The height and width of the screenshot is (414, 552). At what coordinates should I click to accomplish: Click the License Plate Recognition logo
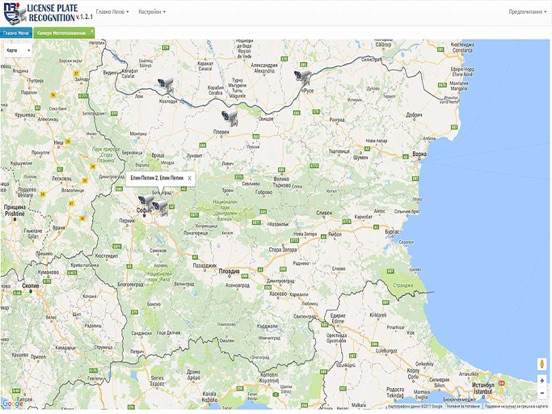48,13
